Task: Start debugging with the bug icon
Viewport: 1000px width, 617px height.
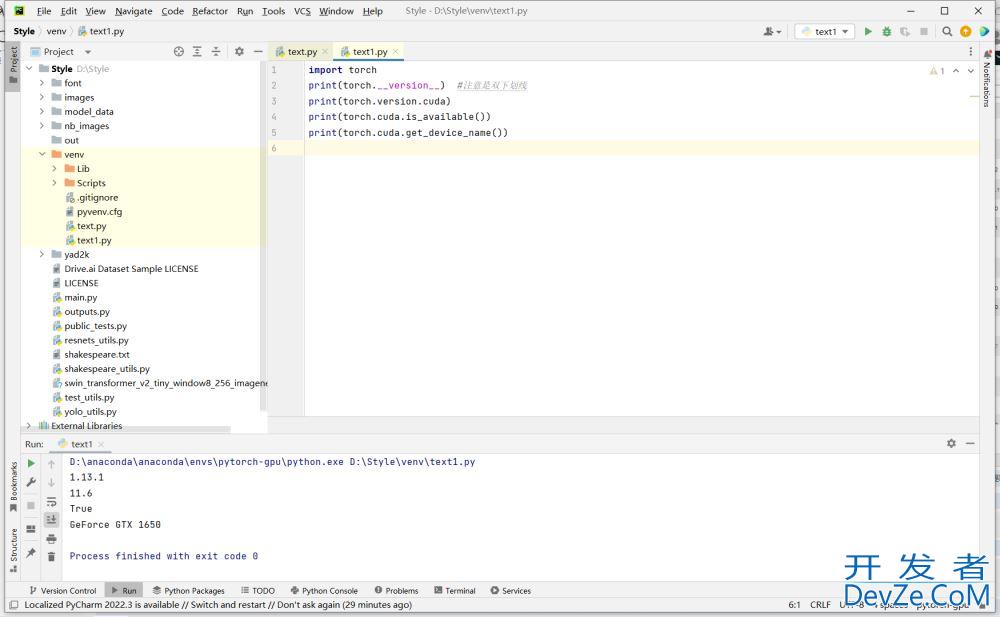Action: point(886,31)
